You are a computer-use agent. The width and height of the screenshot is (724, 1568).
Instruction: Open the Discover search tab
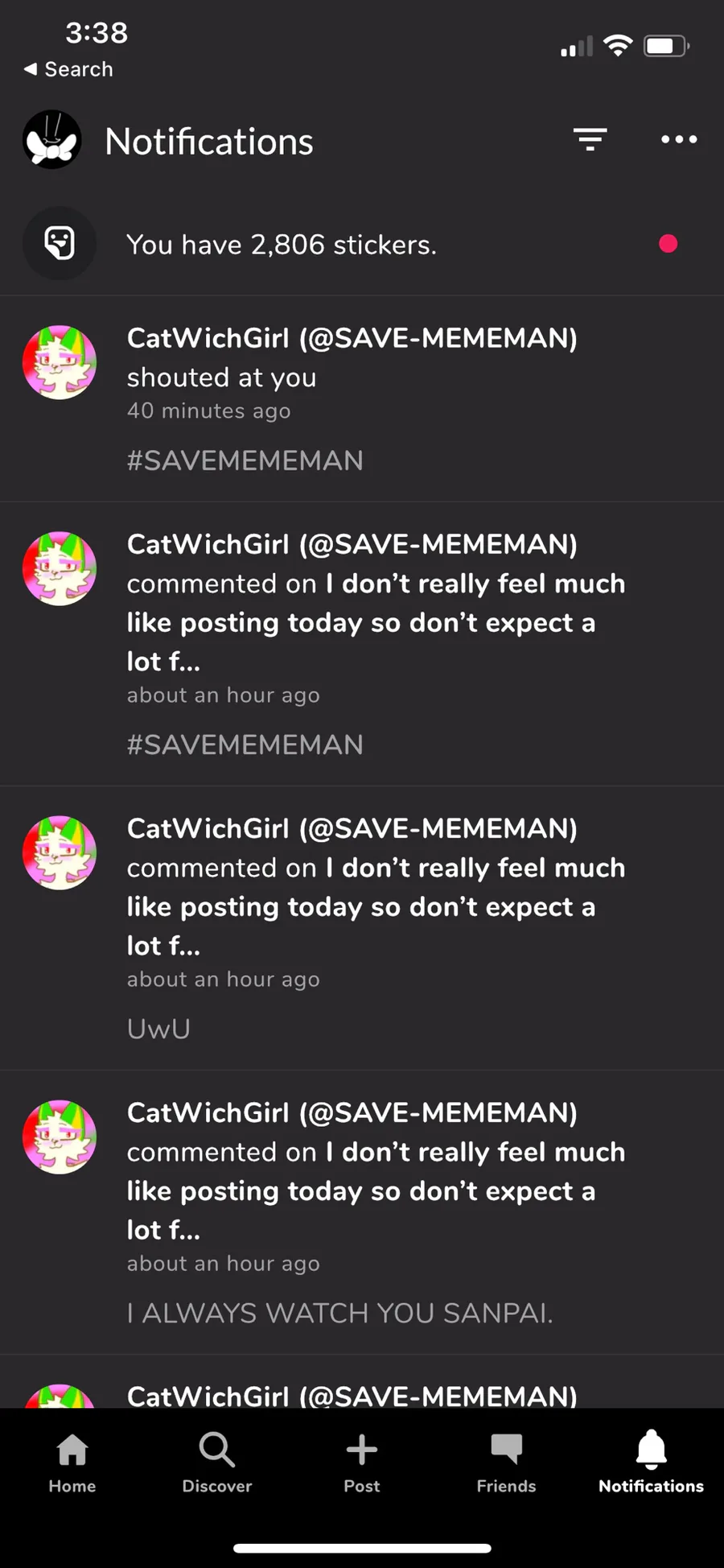coord(217,1463)
